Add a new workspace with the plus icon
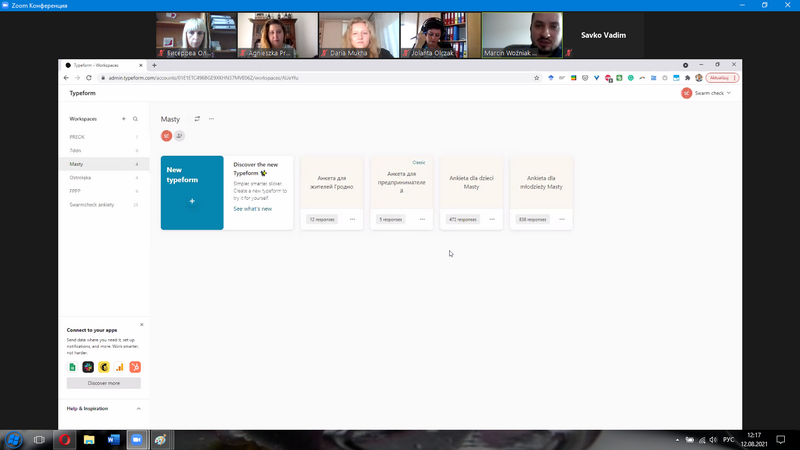The height and width of the screenshot is (450, 800). 123,119
